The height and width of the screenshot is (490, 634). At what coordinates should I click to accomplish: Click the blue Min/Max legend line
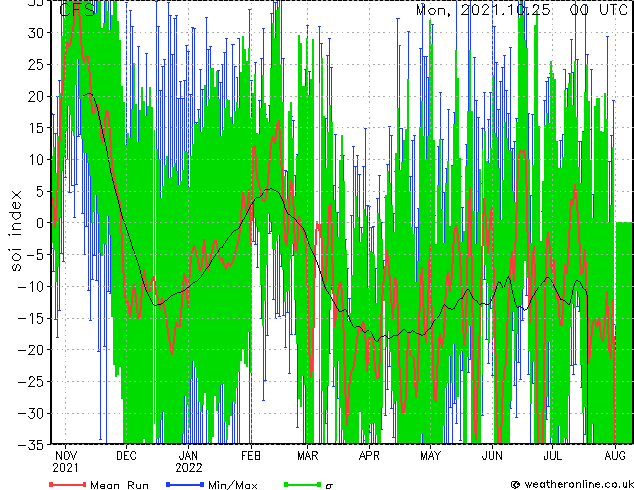(x=185, y=484)
